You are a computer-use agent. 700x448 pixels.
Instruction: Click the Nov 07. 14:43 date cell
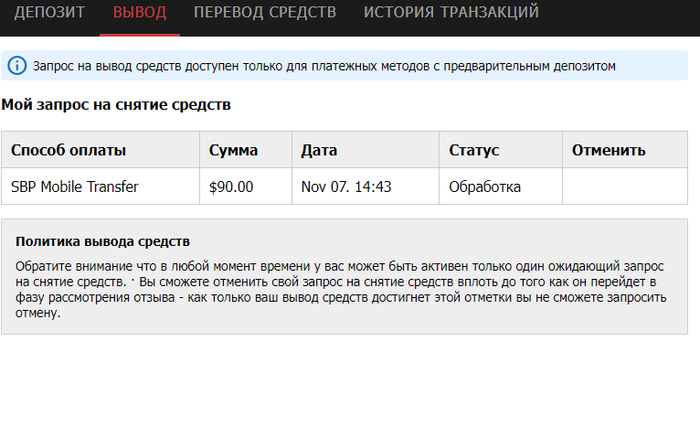click(x=366, y=187)
